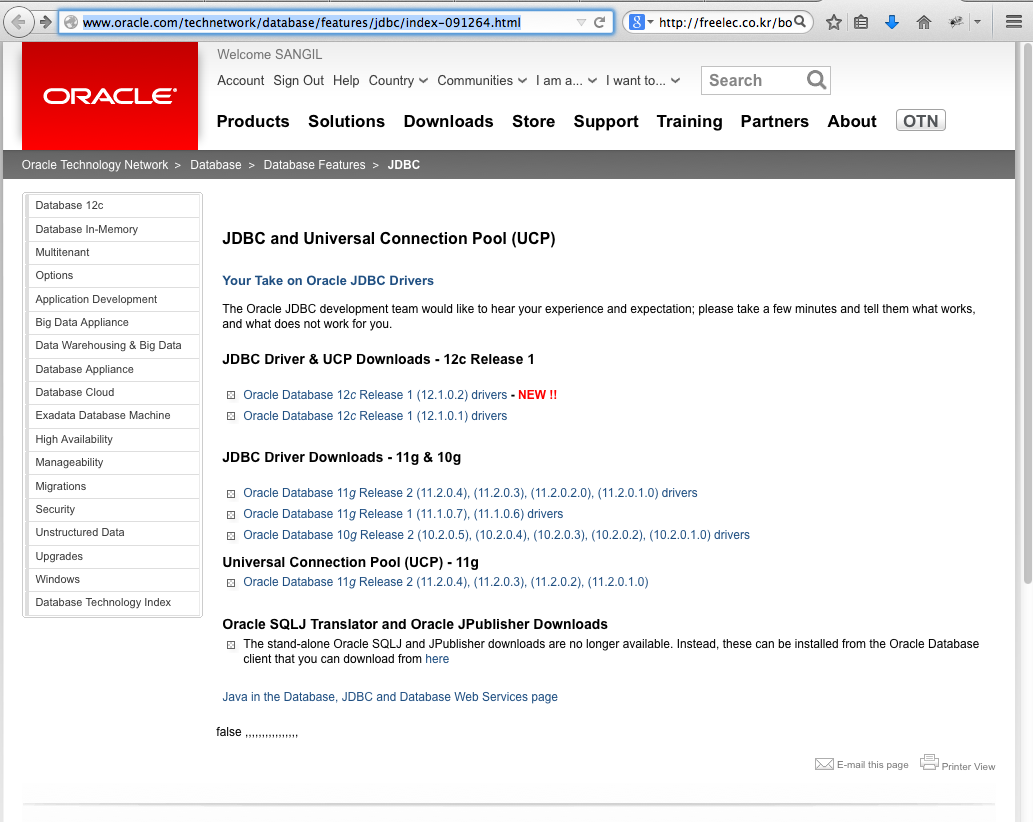The width and height of the screenshot is (1033, 822).
Task: Open the Firefox hamburger menu
Action: [1014, 20]
